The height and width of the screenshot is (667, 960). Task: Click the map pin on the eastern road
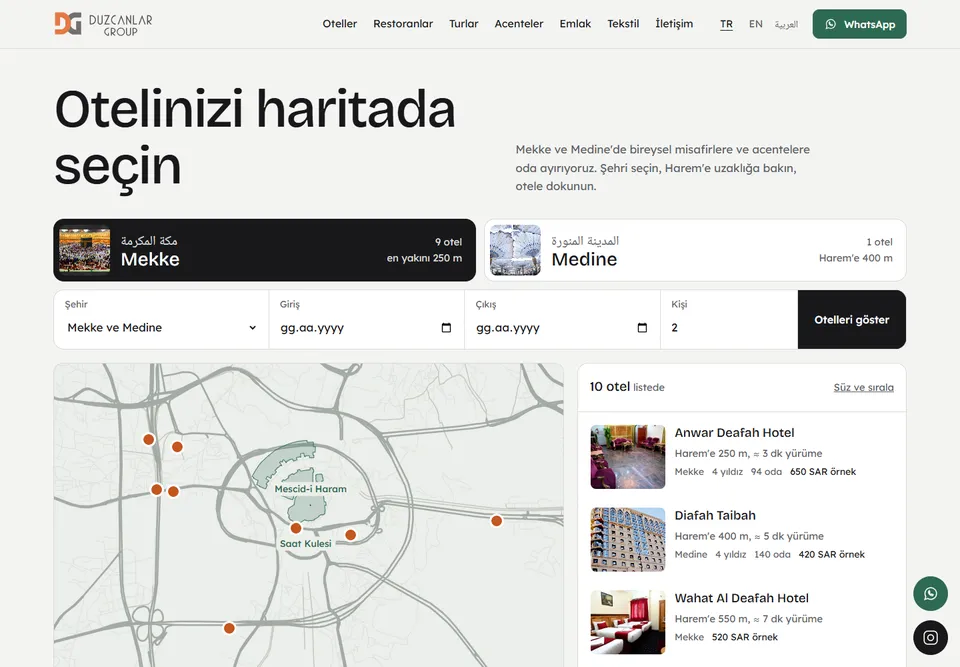coord(497,521)
